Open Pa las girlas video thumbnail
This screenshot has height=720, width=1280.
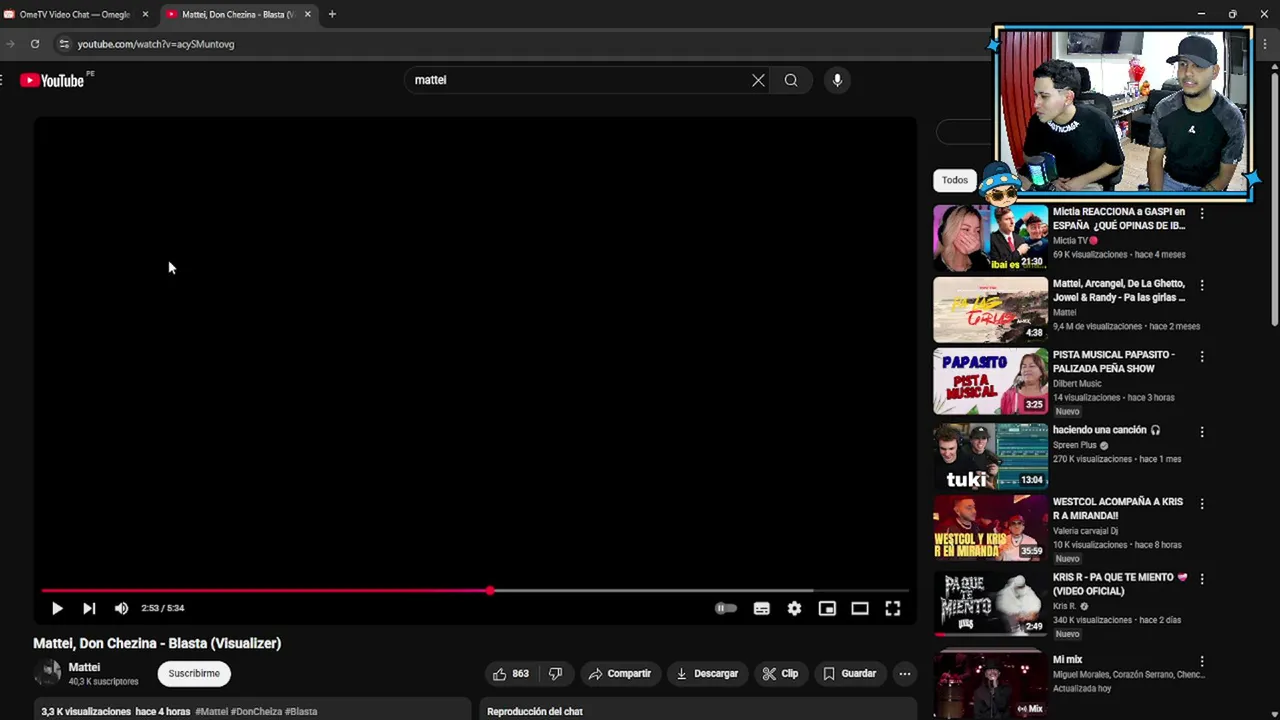[x=991, y=310]
